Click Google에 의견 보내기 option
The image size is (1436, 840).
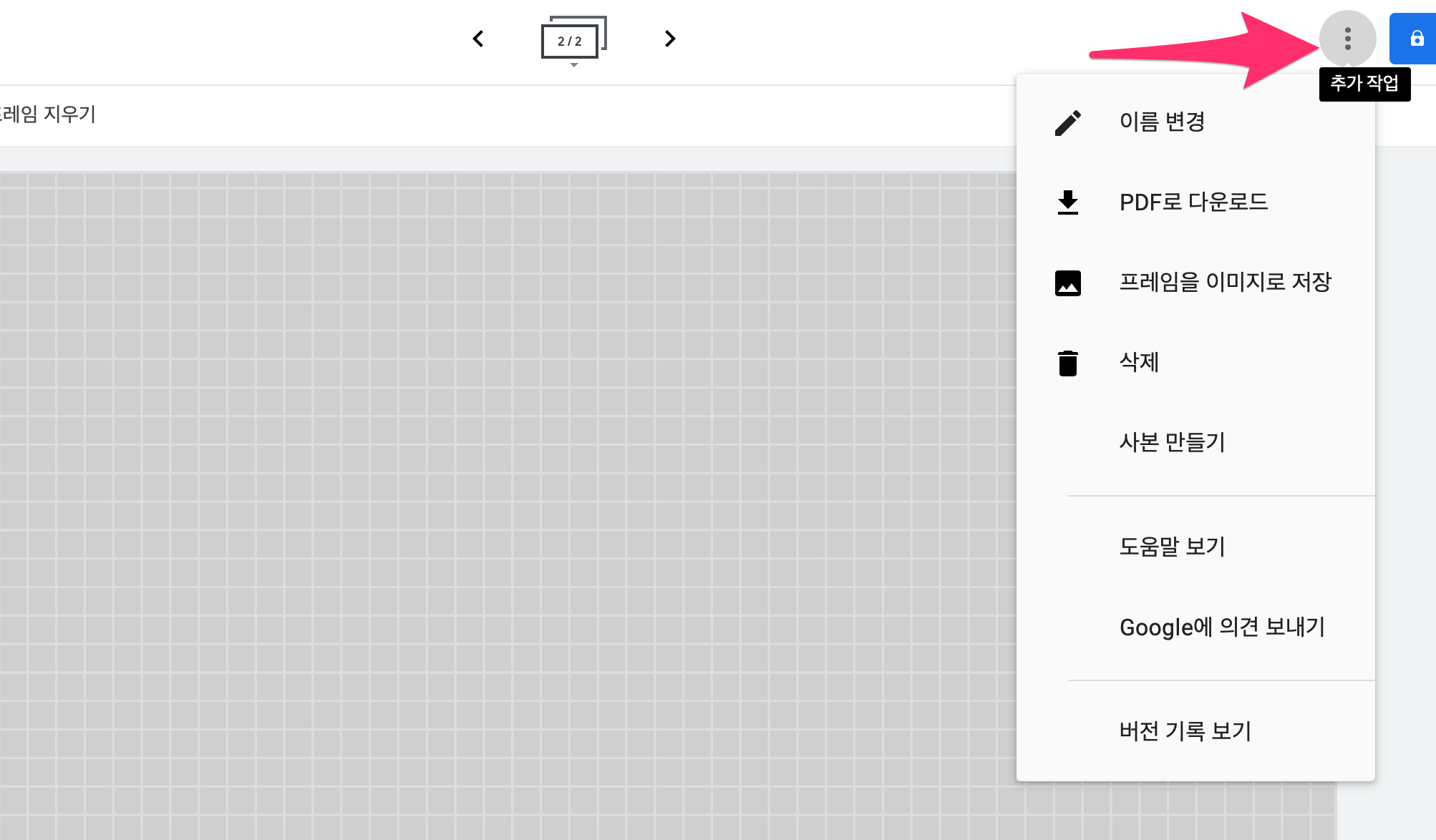pos(1222,627)
